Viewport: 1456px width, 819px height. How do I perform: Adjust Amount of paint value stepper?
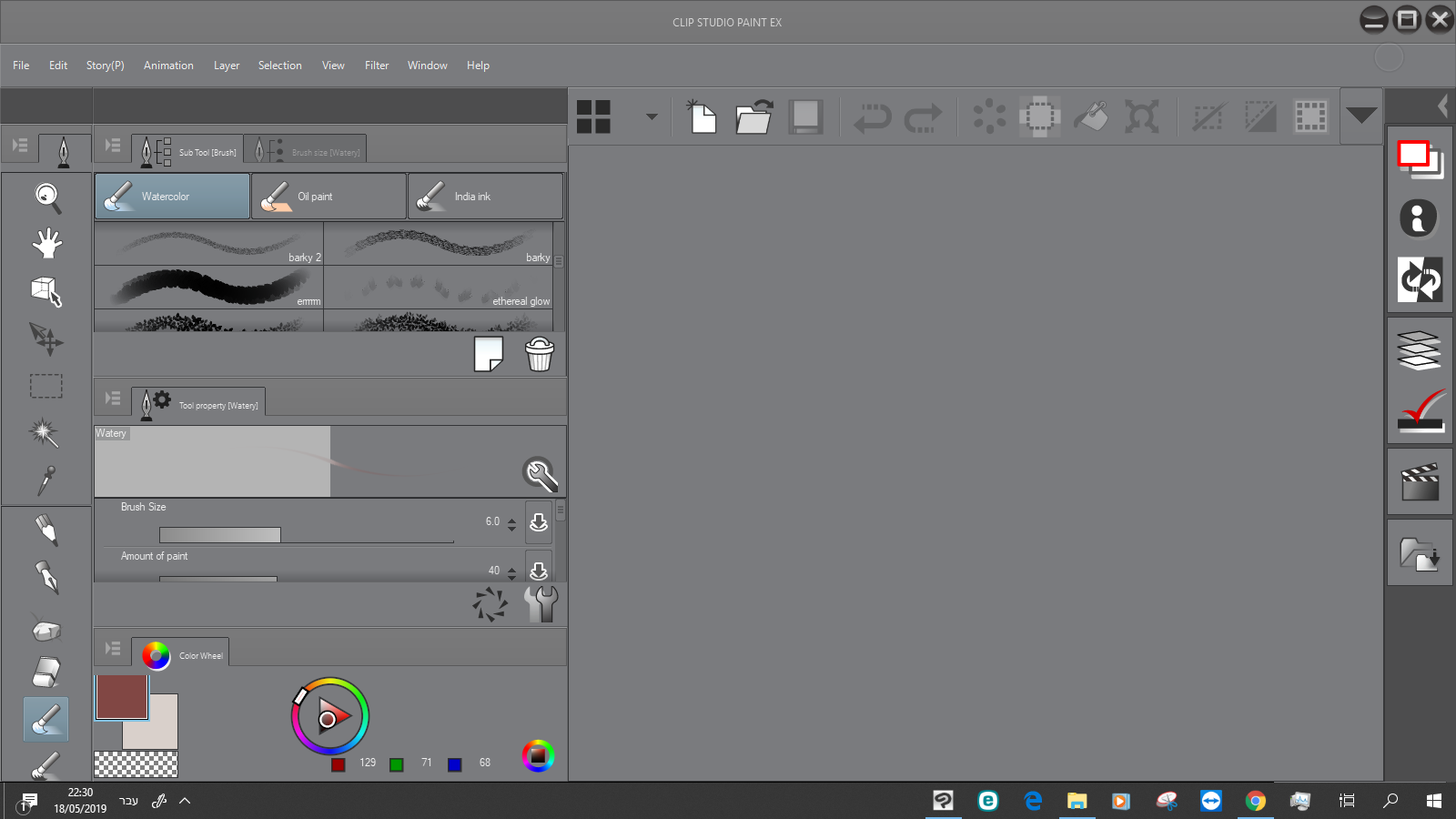click(511, 572)
